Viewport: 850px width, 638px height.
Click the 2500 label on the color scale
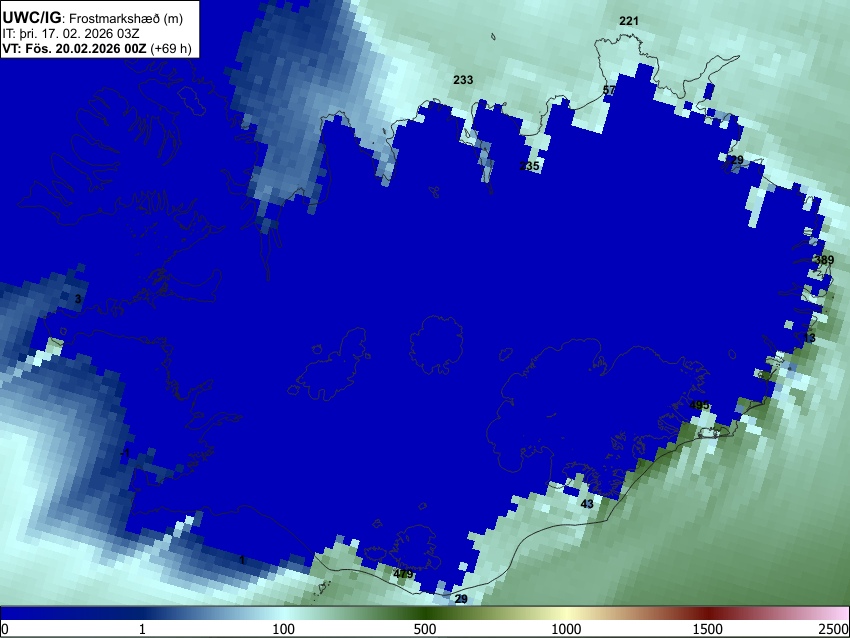834,629
